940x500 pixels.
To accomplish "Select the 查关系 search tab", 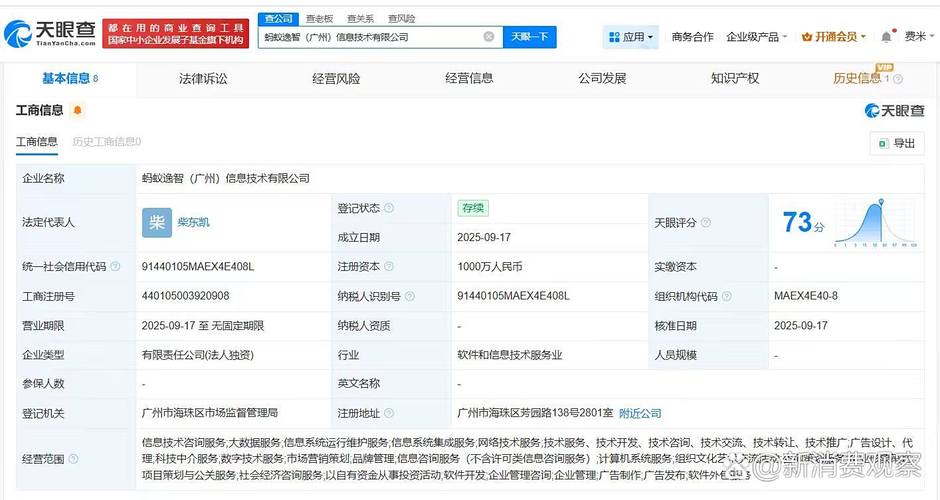I will pyautogui.click(x=360, y=19).
